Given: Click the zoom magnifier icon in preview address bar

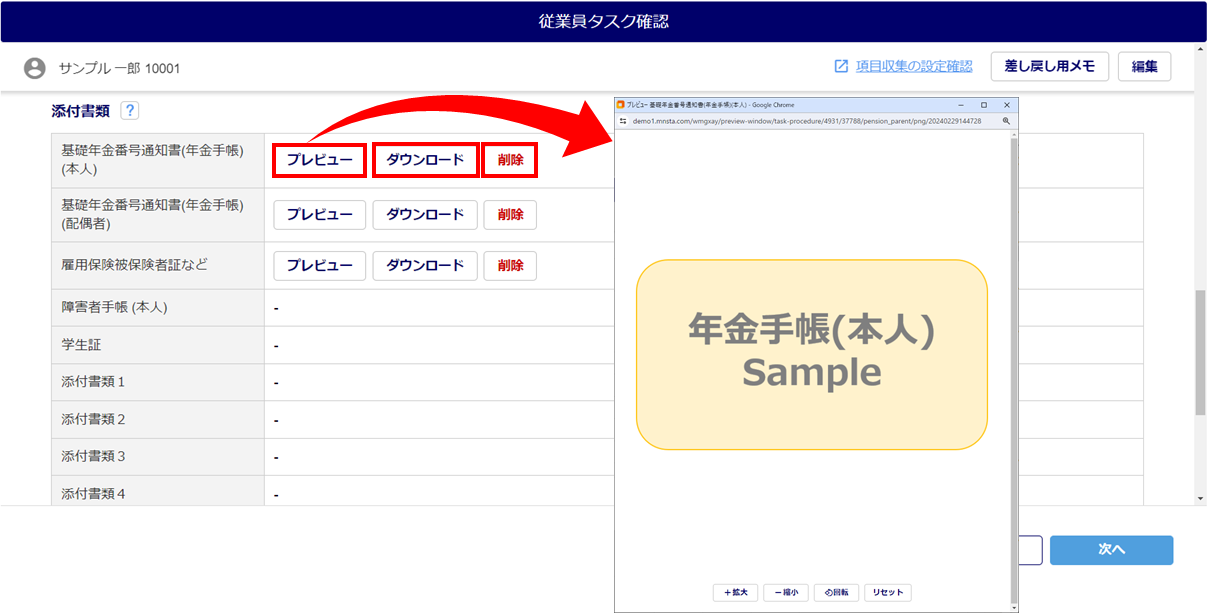Looking at the screenshot, I should (x=1006, y=121).
